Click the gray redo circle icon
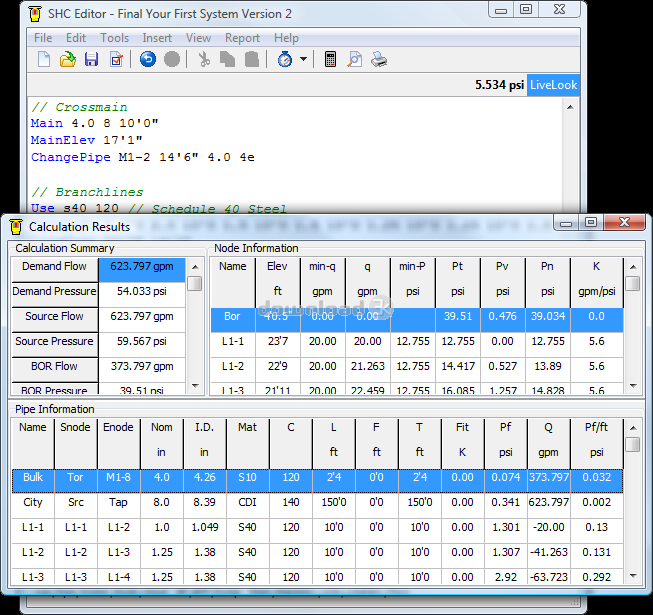Image resolution: width=653 pixels, height=615 pixels. pos(172,59)
